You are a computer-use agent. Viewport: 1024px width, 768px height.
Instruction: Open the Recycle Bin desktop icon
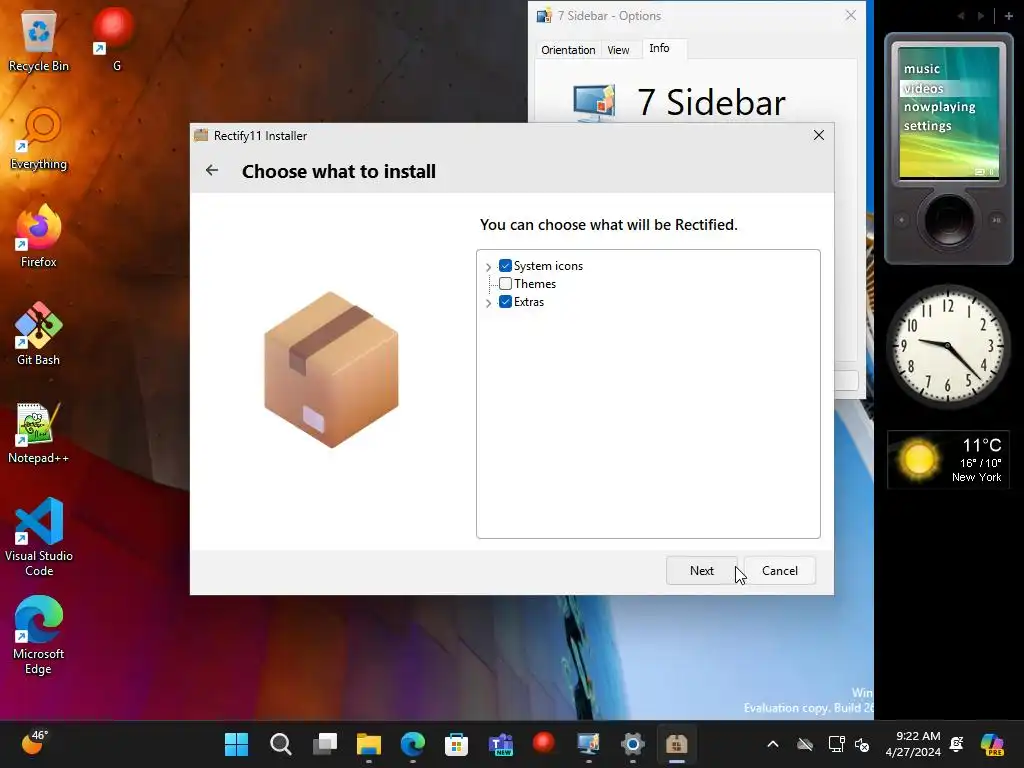(x=39, y=42)
